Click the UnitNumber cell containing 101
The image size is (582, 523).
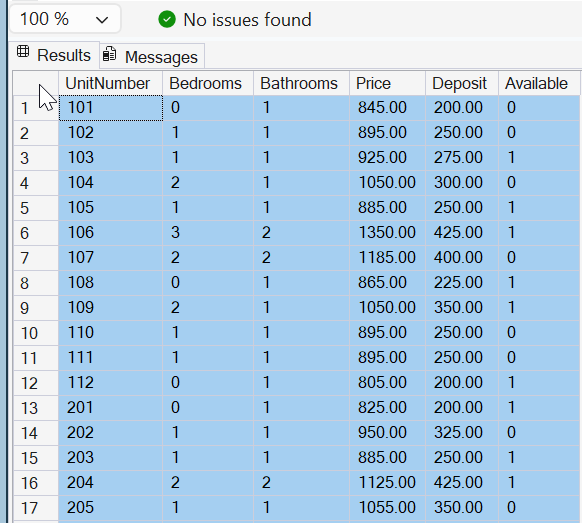point(111,108)
